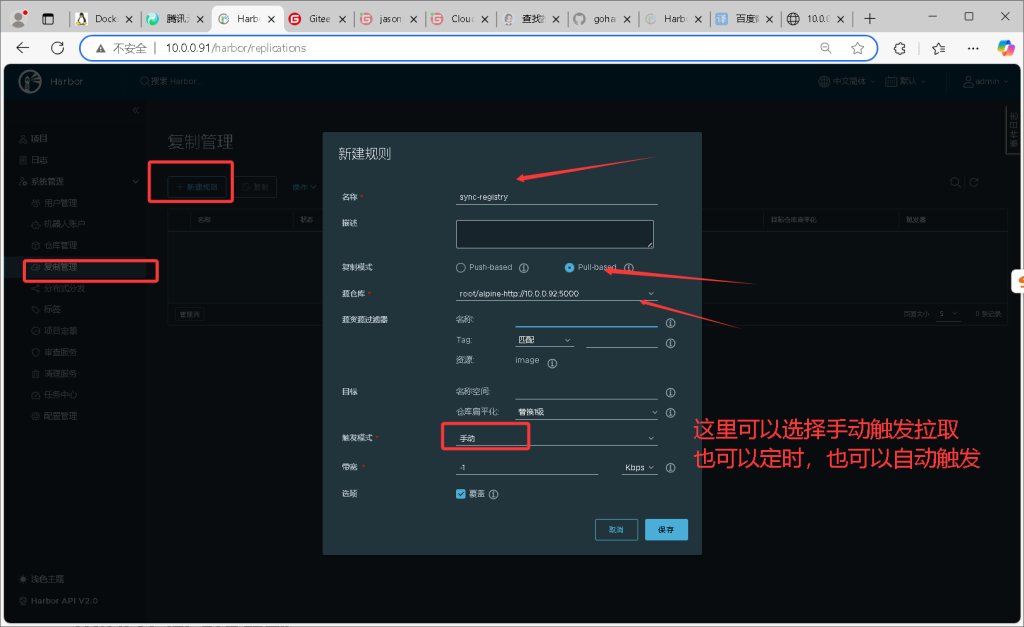Open the Copilot icon in Edge toolbar
This screenshot has height=627, width=1024.
[x=1005, y=48]
